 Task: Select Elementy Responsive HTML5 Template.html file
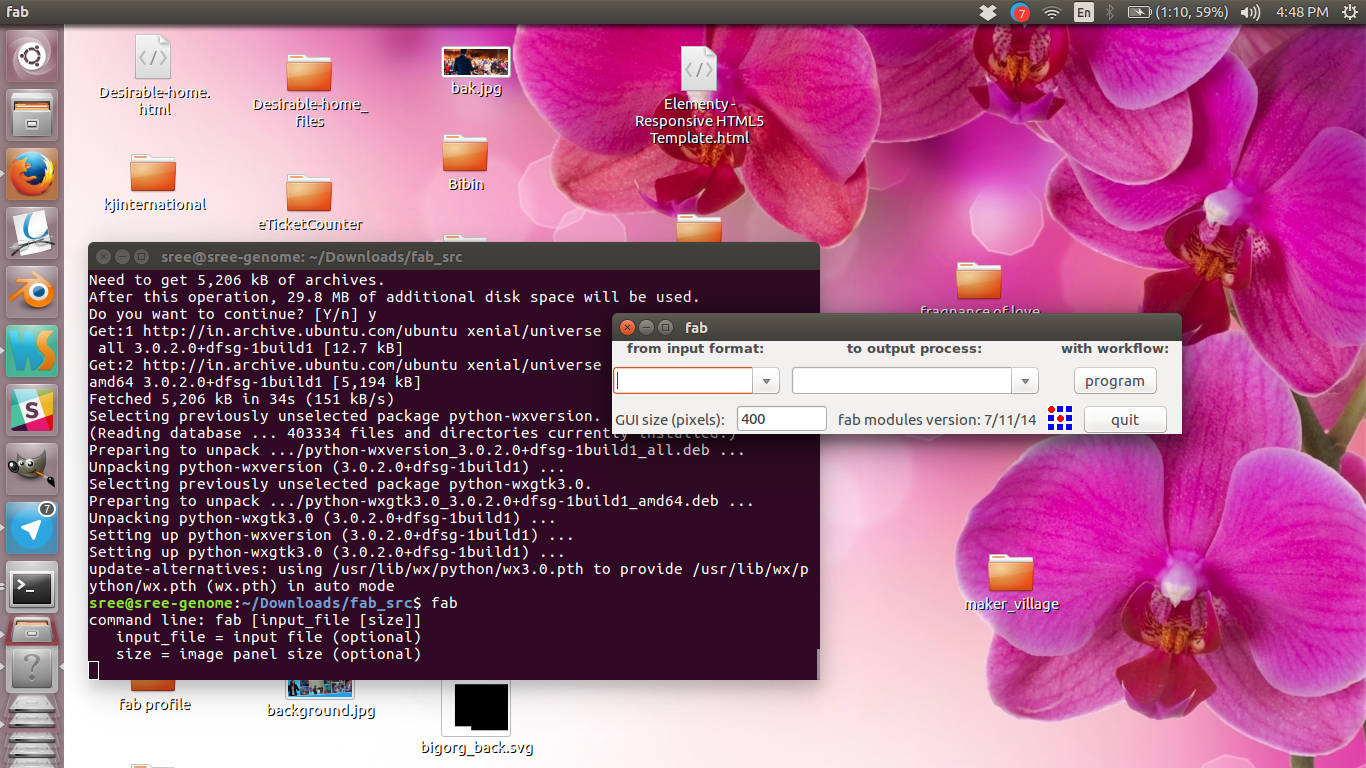699,95
